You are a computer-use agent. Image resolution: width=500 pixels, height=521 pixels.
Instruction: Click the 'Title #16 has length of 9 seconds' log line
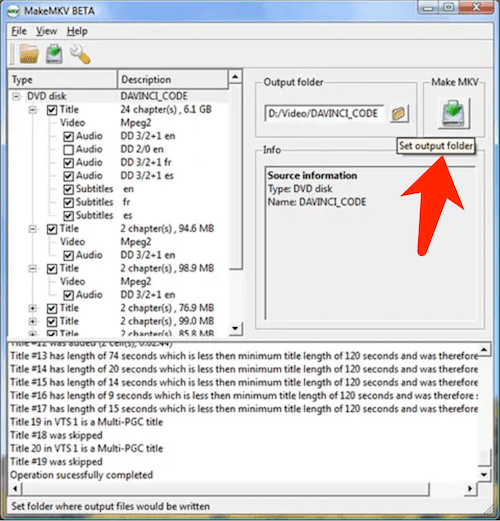(244, 396)
